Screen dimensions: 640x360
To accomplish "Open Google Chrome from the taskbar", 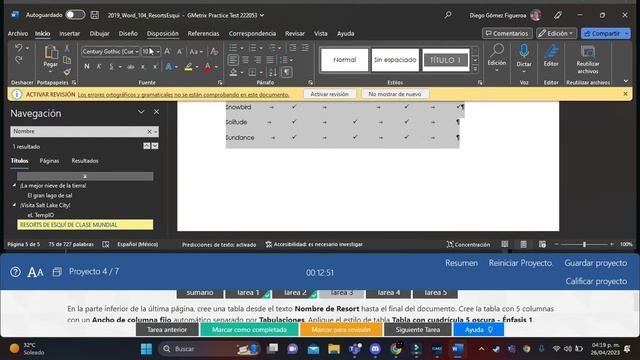I will (x=396, y=349).
